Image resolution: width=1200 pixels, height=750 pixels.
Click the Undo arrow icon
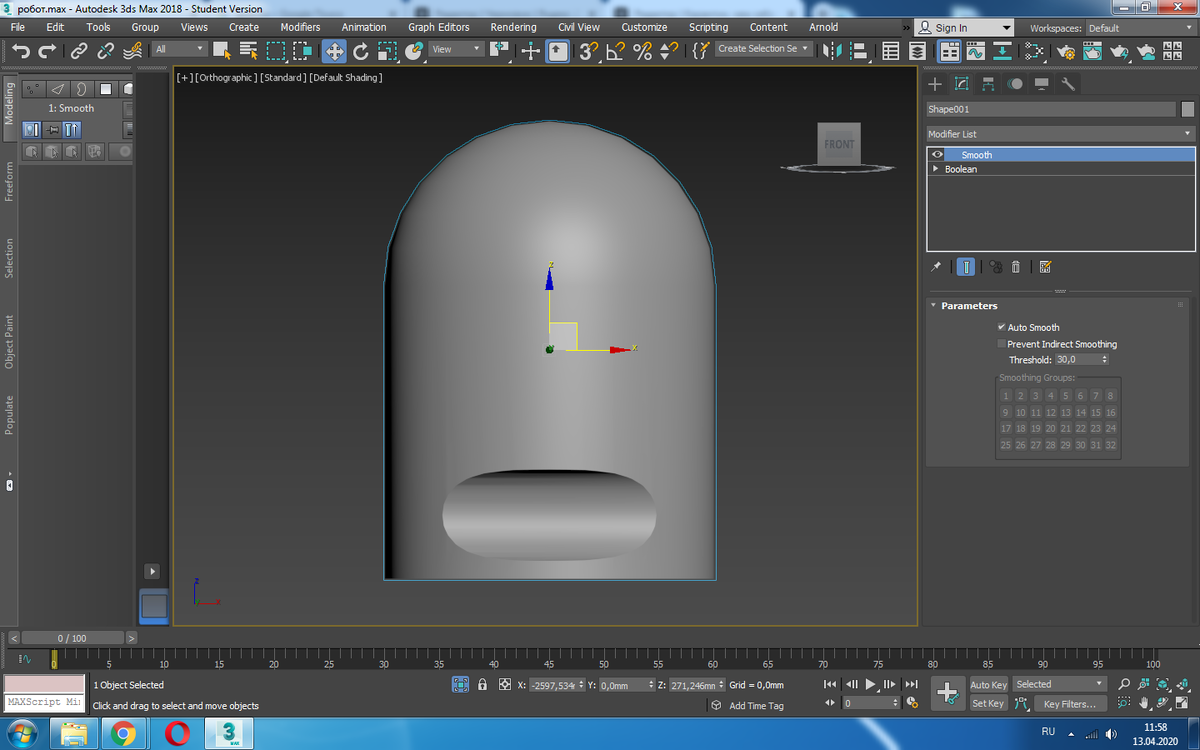tap(21, 50)
